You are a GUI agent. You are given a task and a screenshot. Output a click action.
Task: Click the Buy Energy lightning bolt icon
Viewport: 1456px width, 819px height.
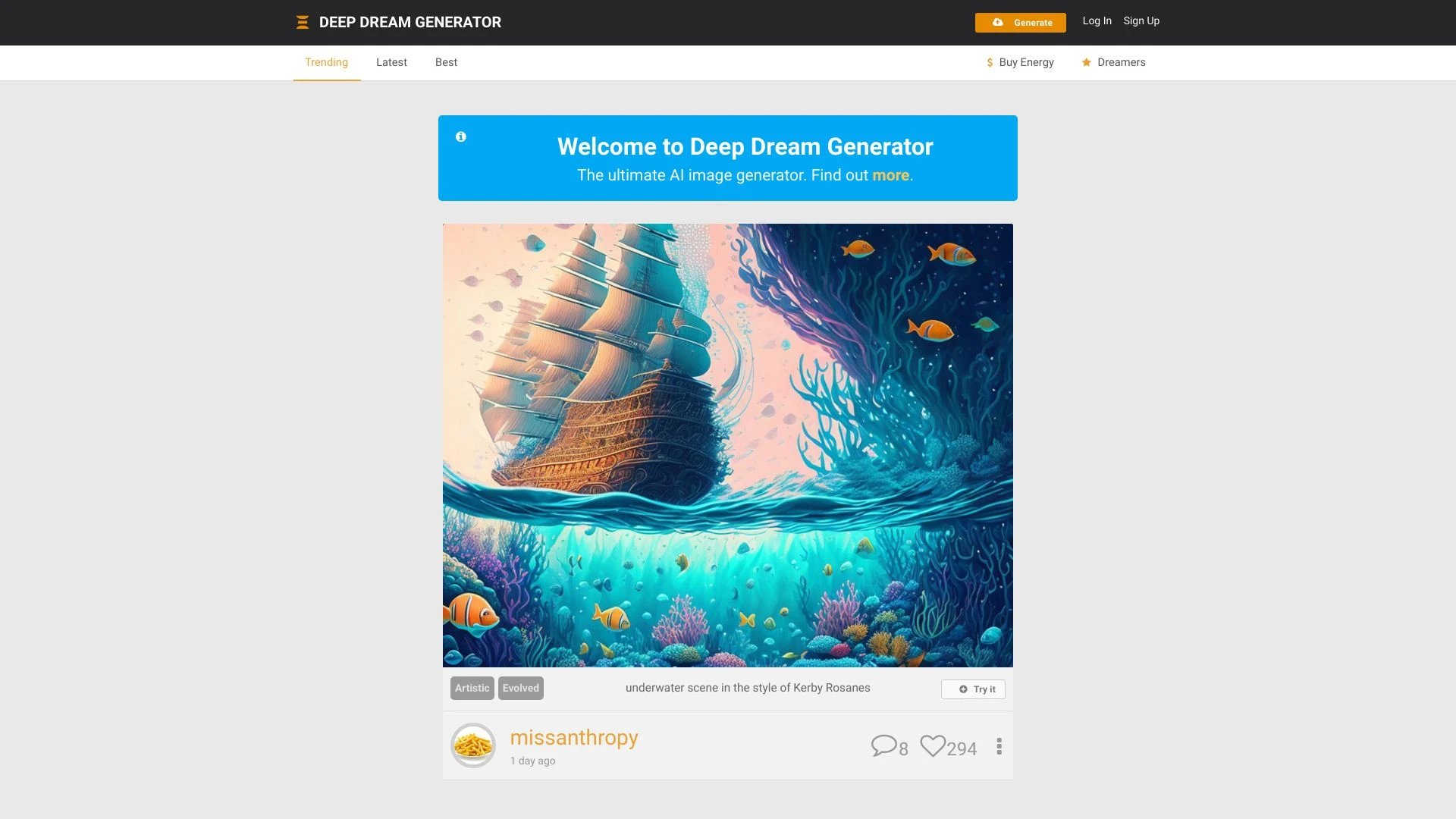tap(989, 62)
